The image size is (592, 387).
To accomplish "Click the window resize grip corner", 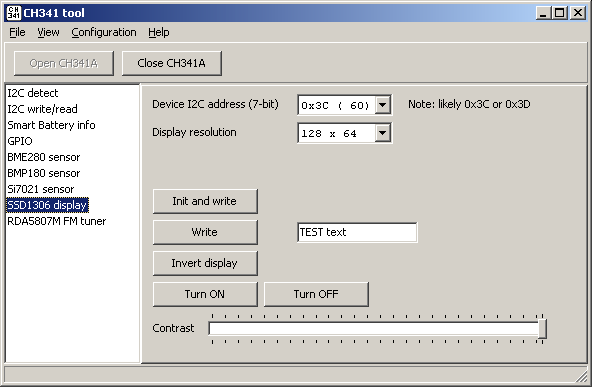I will pos(582,376).
